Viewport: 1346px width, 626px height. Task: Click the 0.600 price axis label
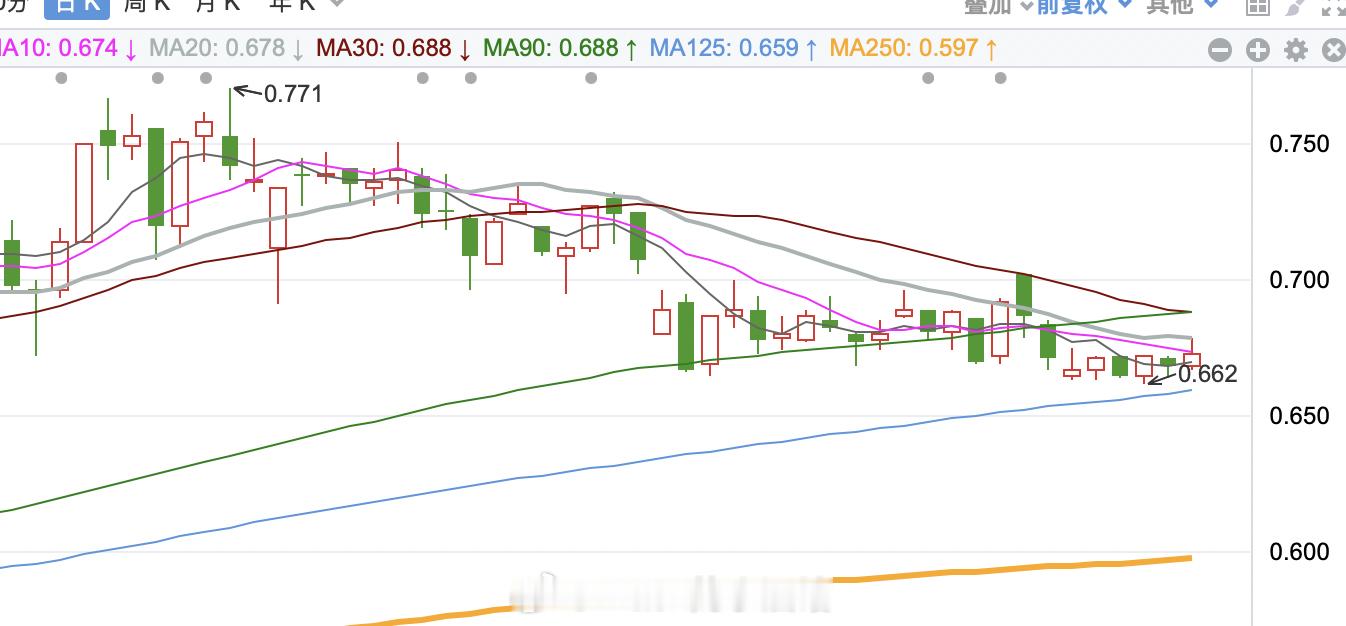point(1299,552)
